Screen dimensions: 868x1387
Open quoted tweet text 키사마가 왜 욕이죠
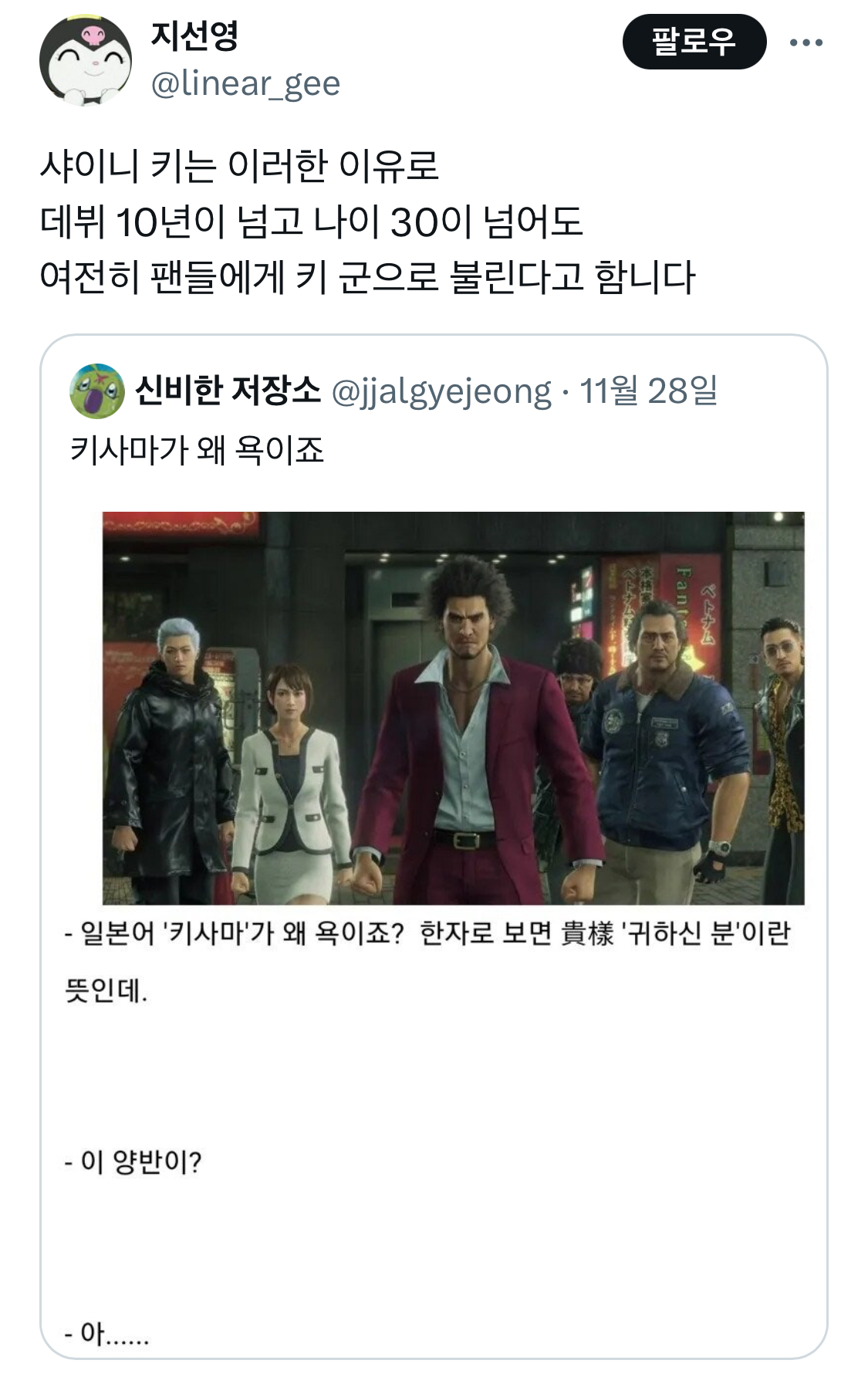point(197,449)
